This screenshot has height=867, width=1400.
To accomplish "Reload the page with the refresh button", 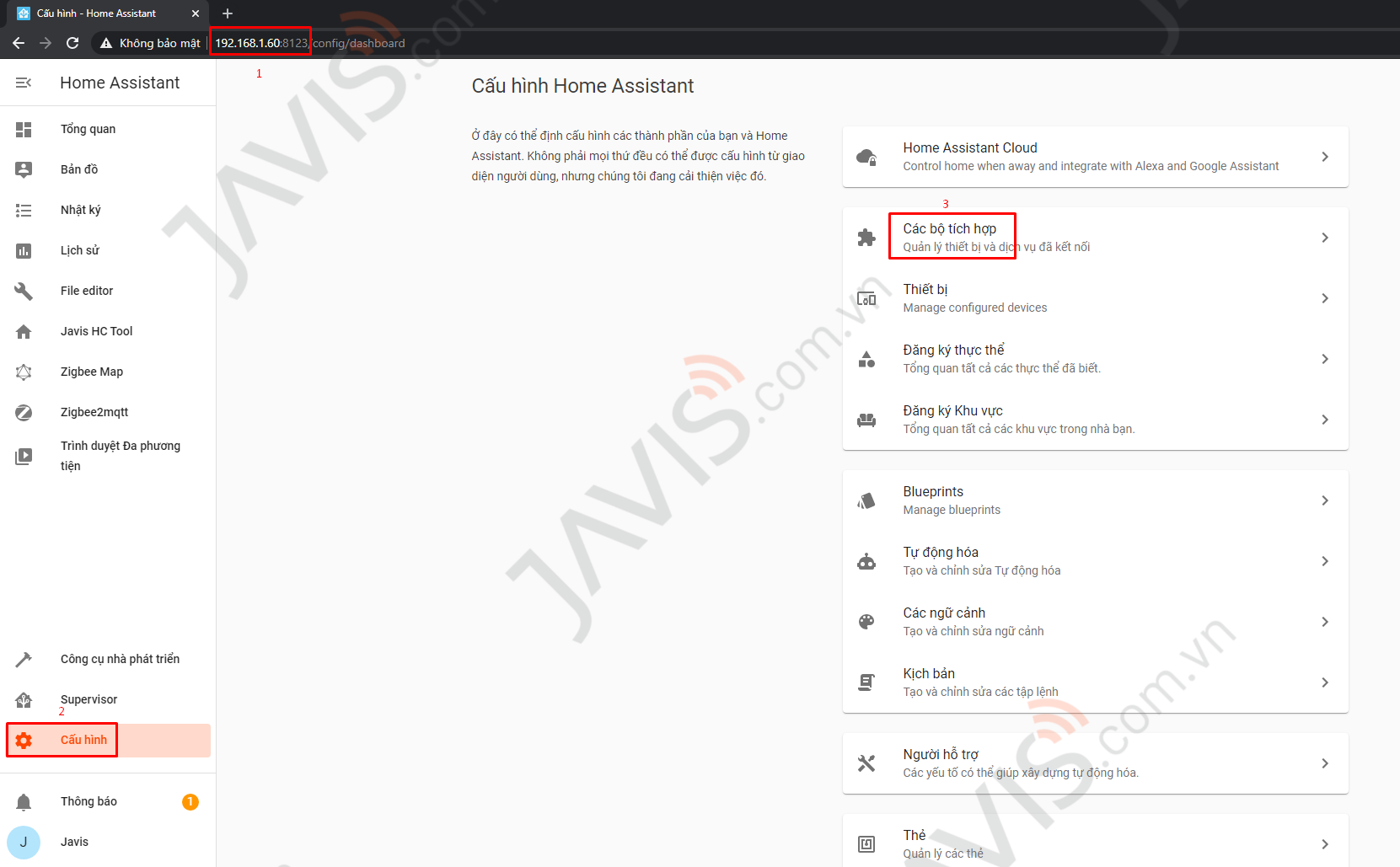I will 72,43.
